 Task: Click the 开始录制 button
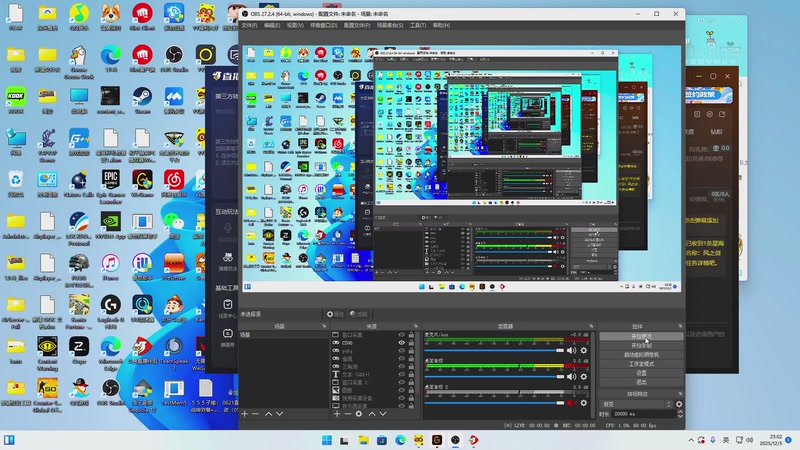click(641, 346)
